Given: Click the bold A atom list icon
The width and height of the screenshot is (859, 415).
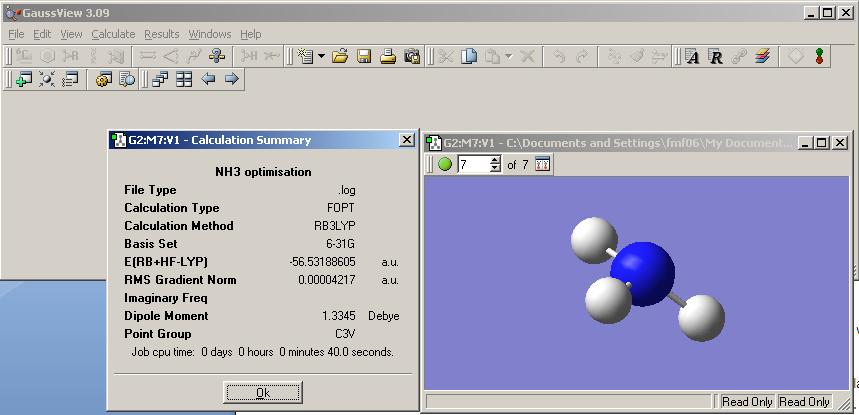Looking at the screenshot, I should (692, 57).
